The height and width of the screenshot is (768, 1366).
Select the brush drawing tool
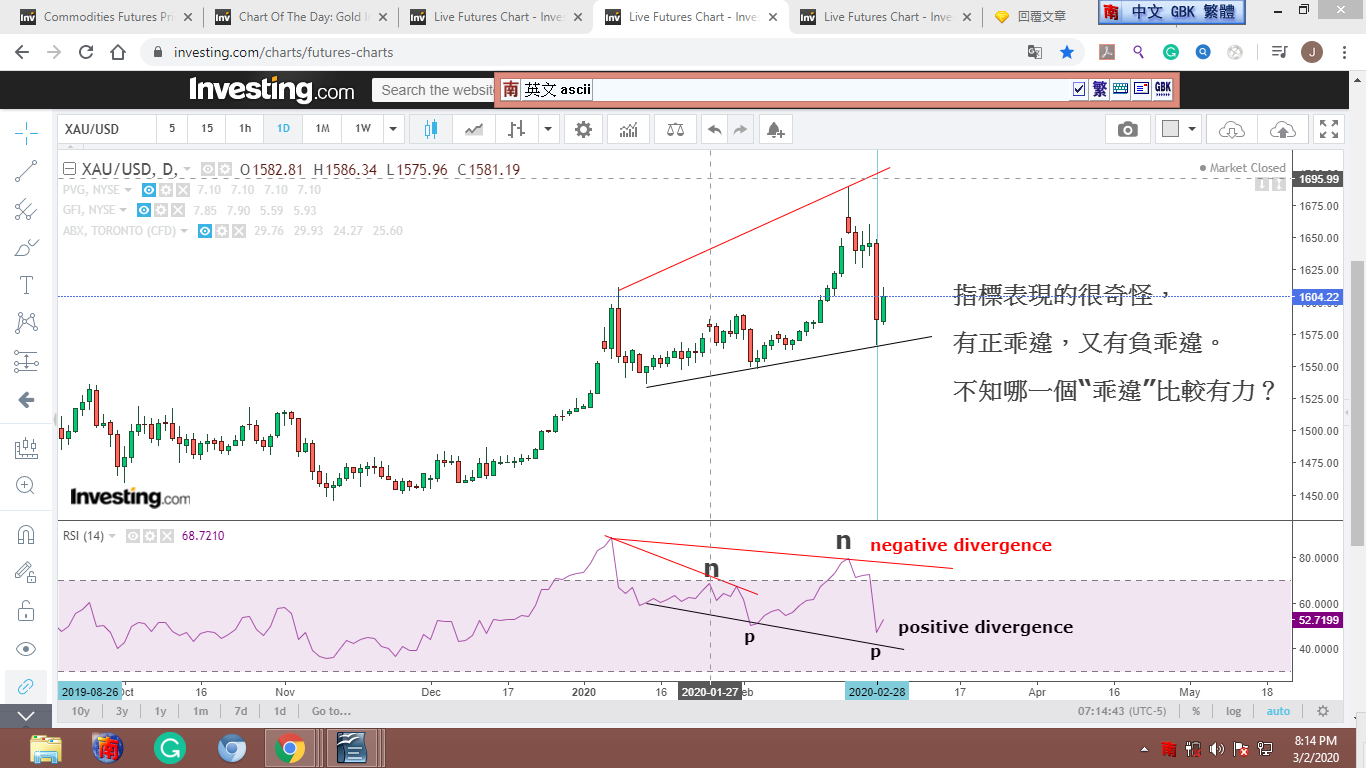pyautogui.click(x=27, y=247)
